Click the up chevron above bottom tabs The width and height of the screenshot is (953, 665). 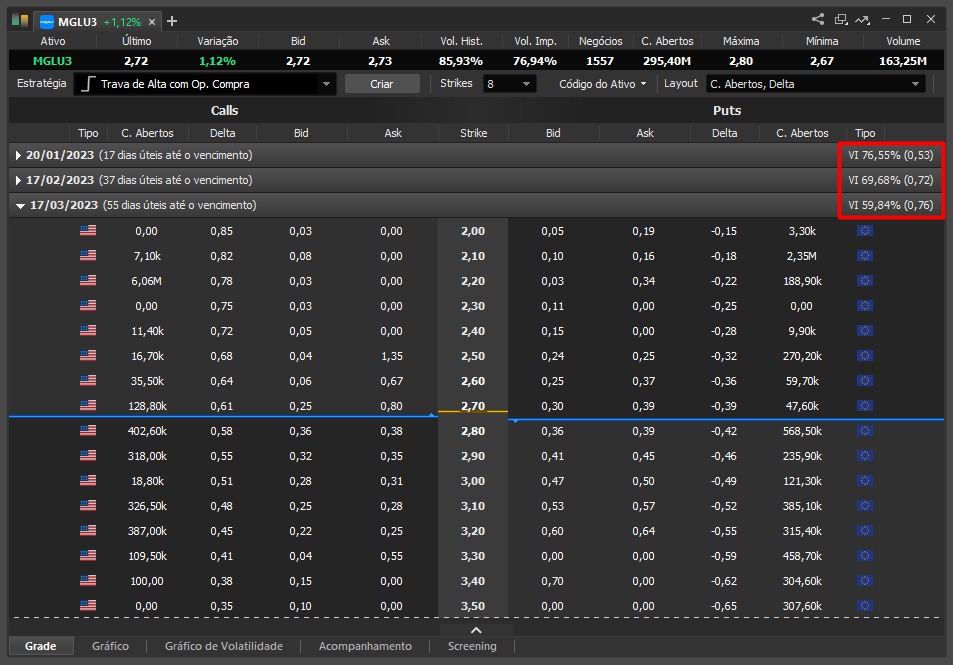(476, 630)
